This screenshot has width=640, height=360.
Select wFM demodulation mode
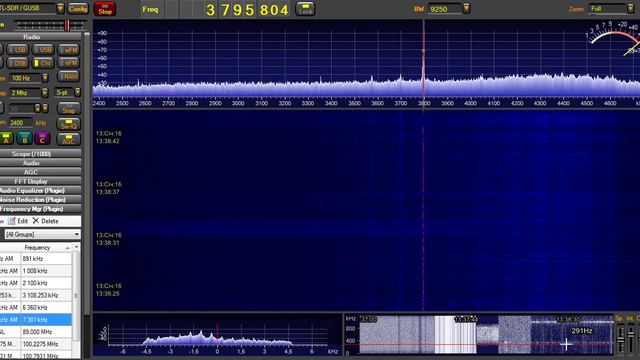pyautogui.click(x=68, y=50)
